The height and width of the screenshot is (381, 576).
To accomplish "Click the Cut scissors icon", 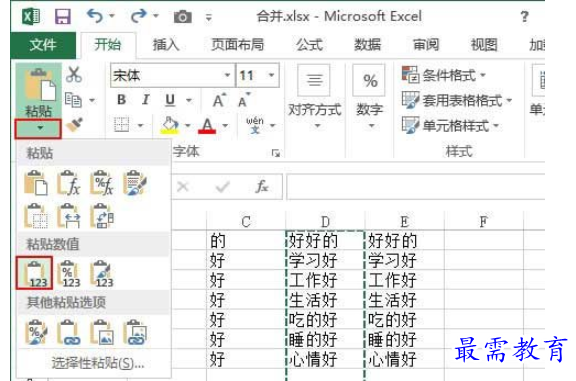I will (x=74, y=75).
